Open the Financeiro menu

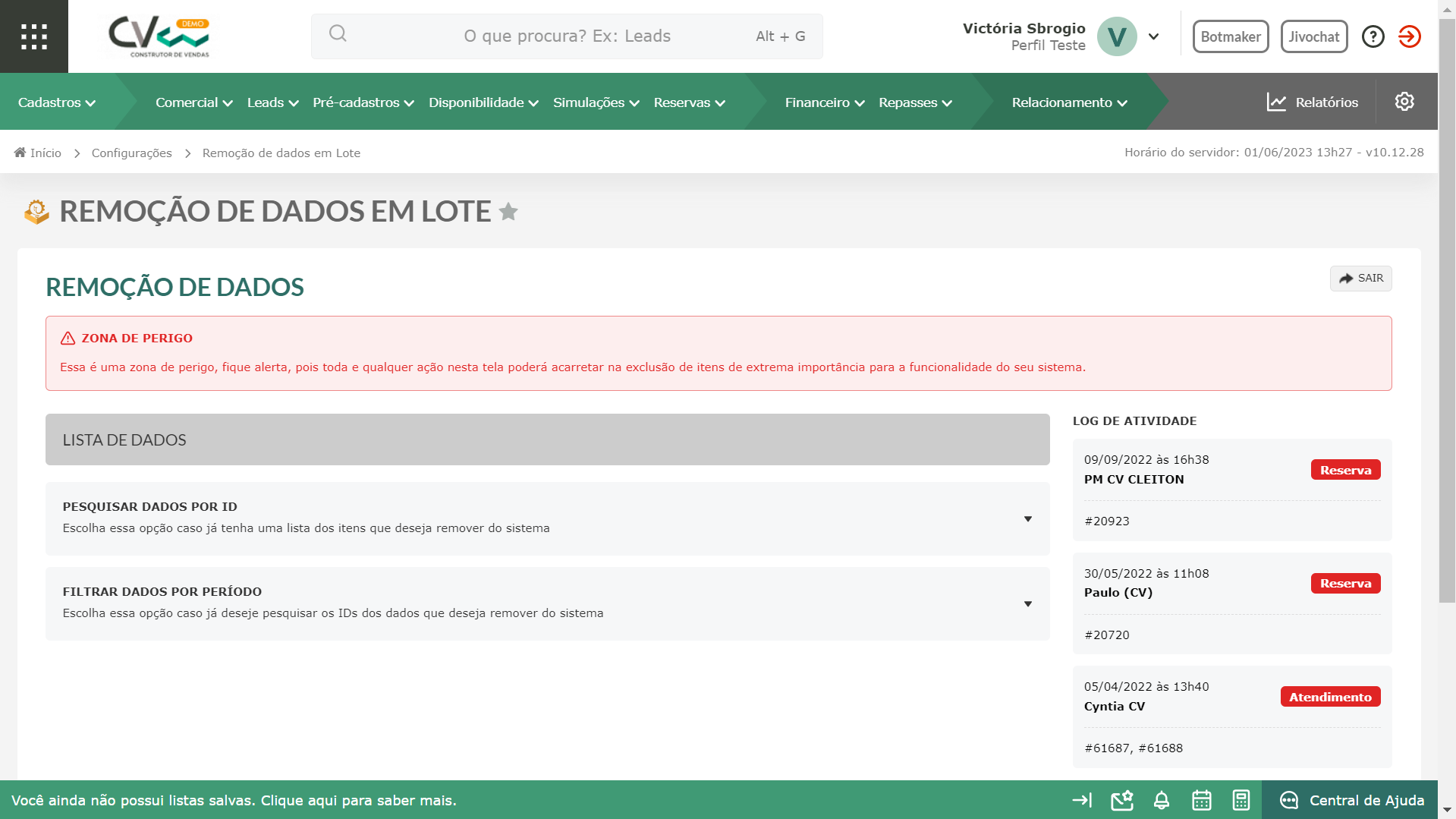click(x=825, y=102)
